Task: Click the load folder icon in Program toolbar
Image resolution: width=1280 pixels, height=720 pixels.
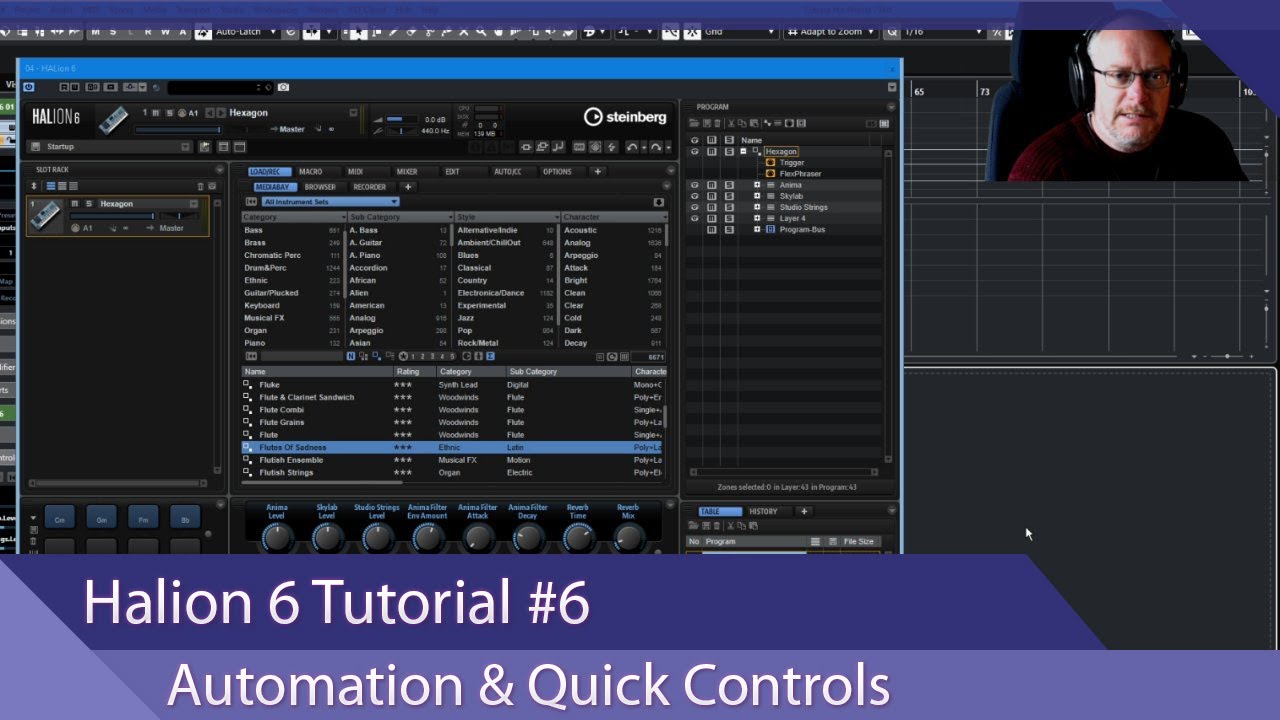Action: 694,123
